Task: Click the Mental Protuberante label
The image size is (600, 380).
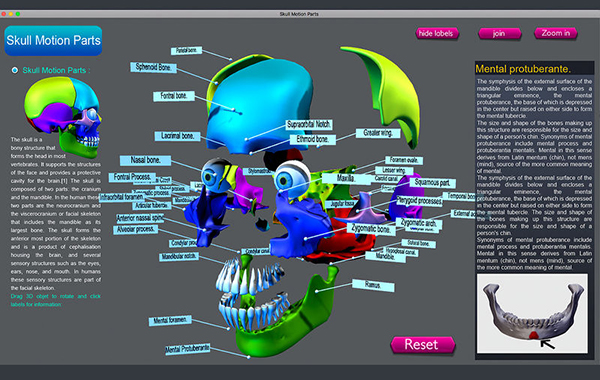Action: (x=188, y=348)
